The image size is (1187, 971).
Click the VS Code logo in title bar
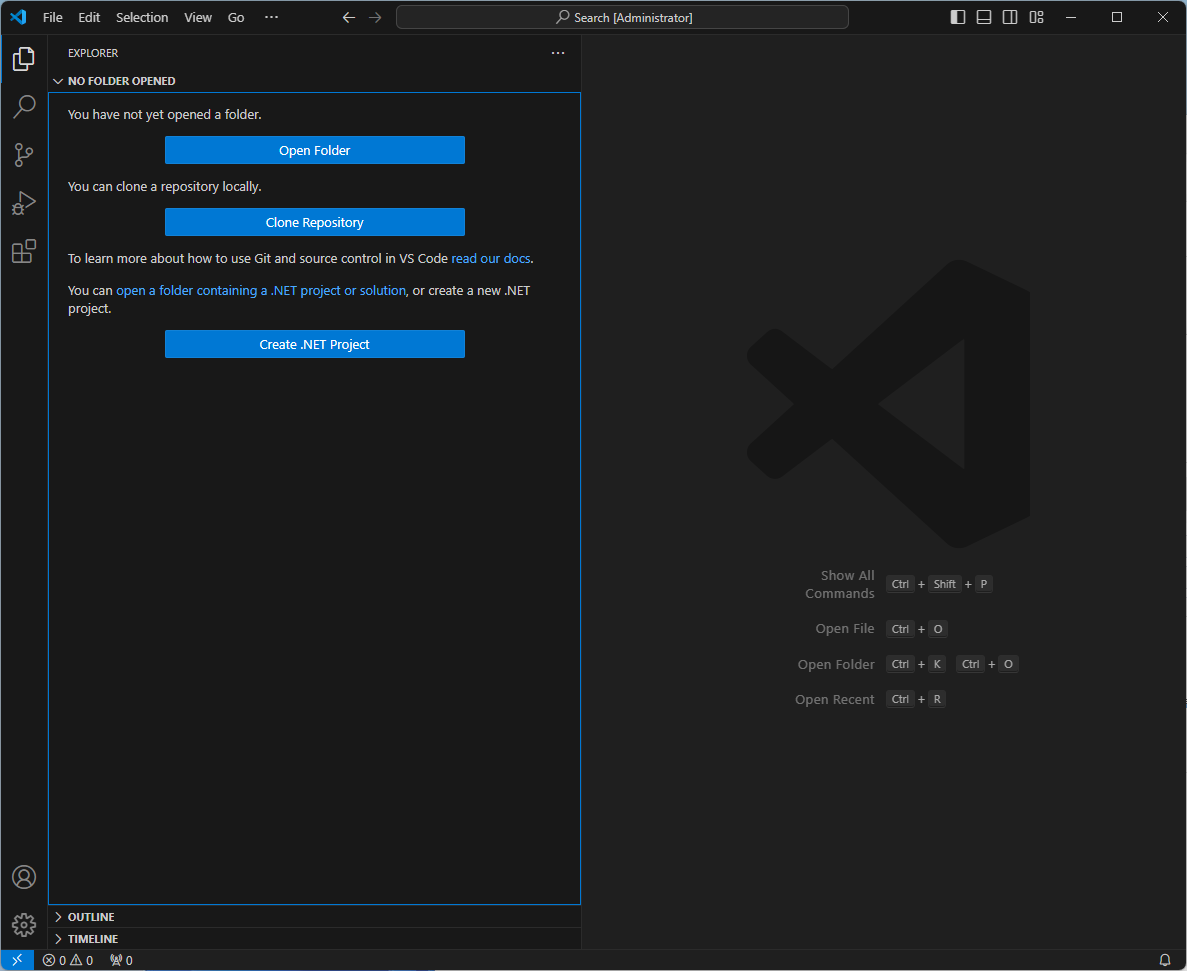coord(18,17)
